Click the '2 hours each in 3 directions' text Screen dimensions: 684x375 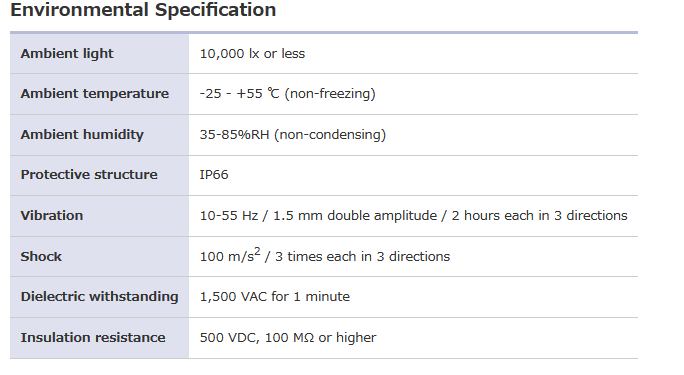coord(539,216)
